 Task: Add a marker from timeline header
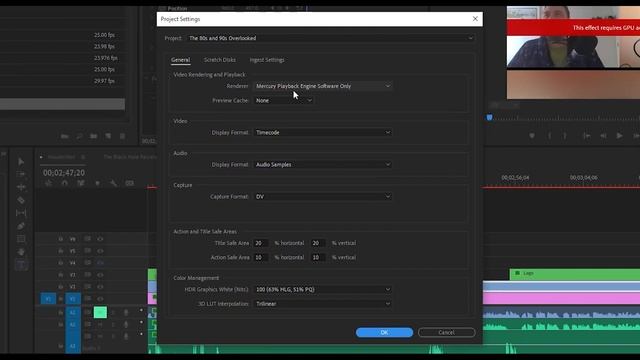(97, 183)
